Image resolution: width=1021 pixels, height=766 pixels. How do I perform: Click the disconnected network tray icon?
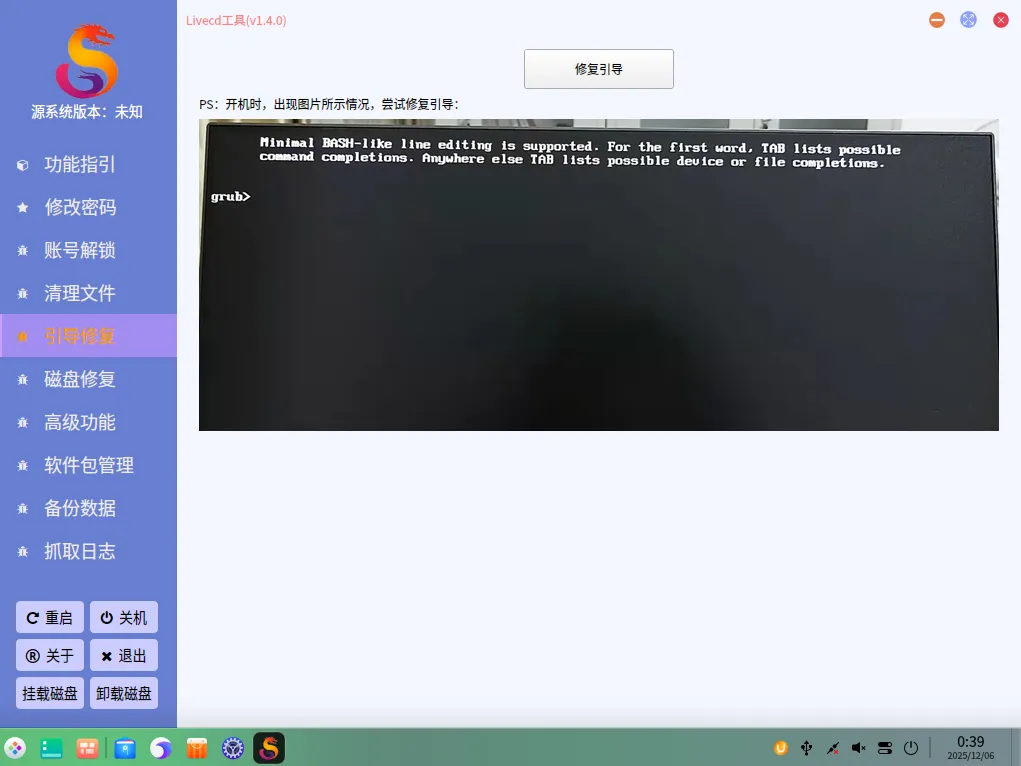coord(832,747)
